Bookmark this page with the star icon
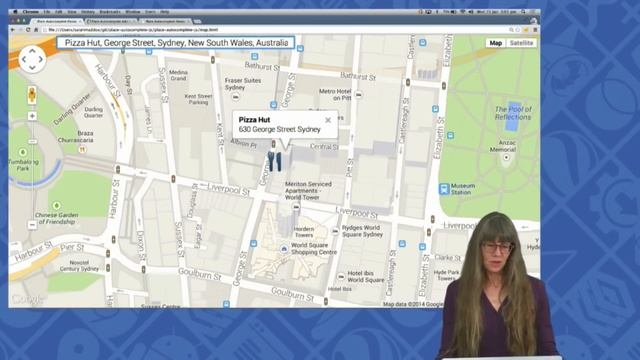 [x=518, y=30]
